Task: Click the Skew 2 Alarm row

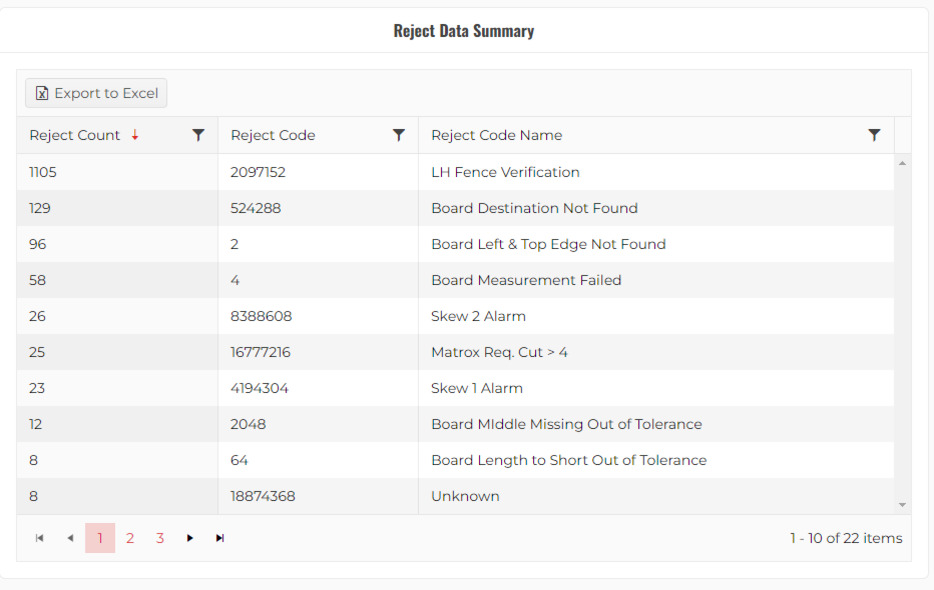Action: 478,316
